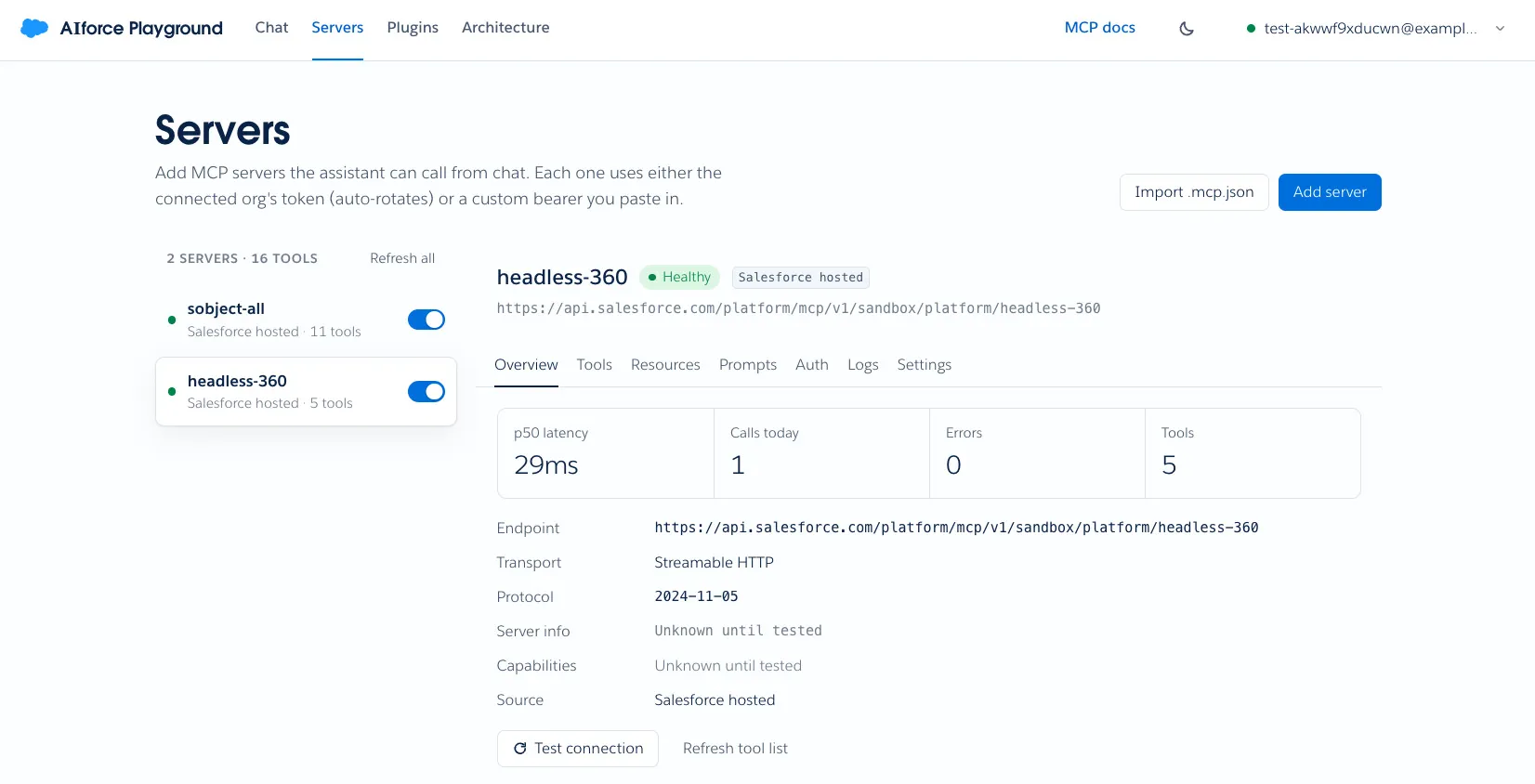
Task: Click the Test connection button
Action: (x=578, y=749)
